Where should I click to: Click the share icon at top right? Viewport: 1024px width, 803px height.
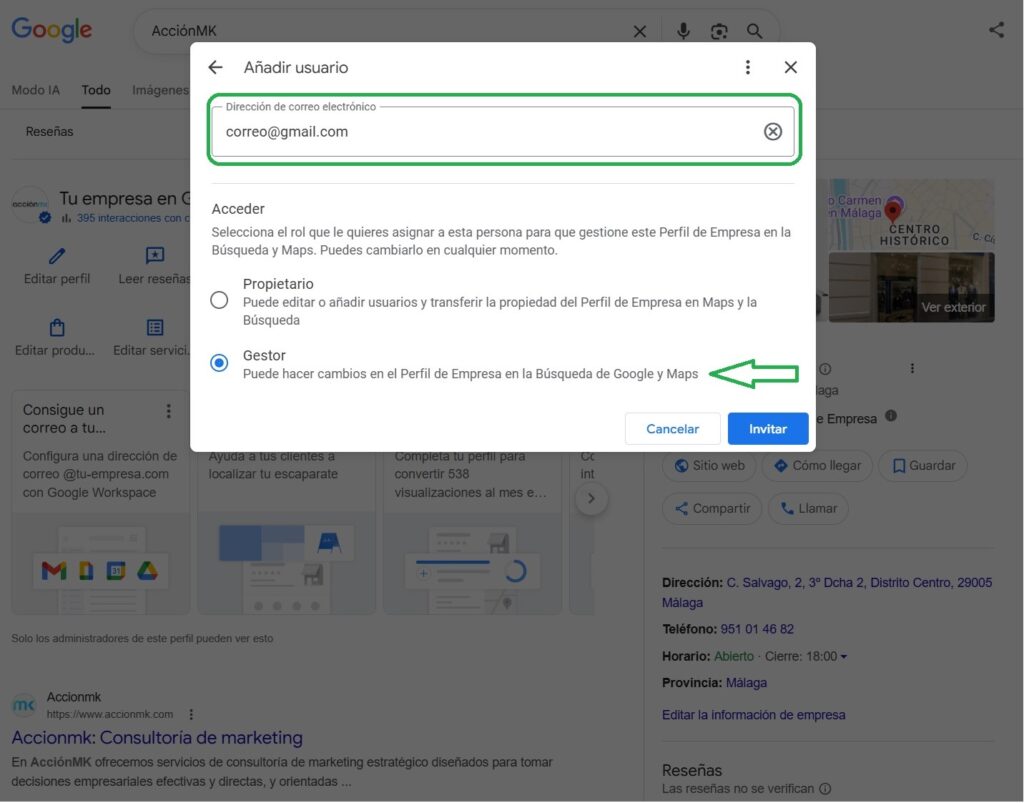coord(996,30)
